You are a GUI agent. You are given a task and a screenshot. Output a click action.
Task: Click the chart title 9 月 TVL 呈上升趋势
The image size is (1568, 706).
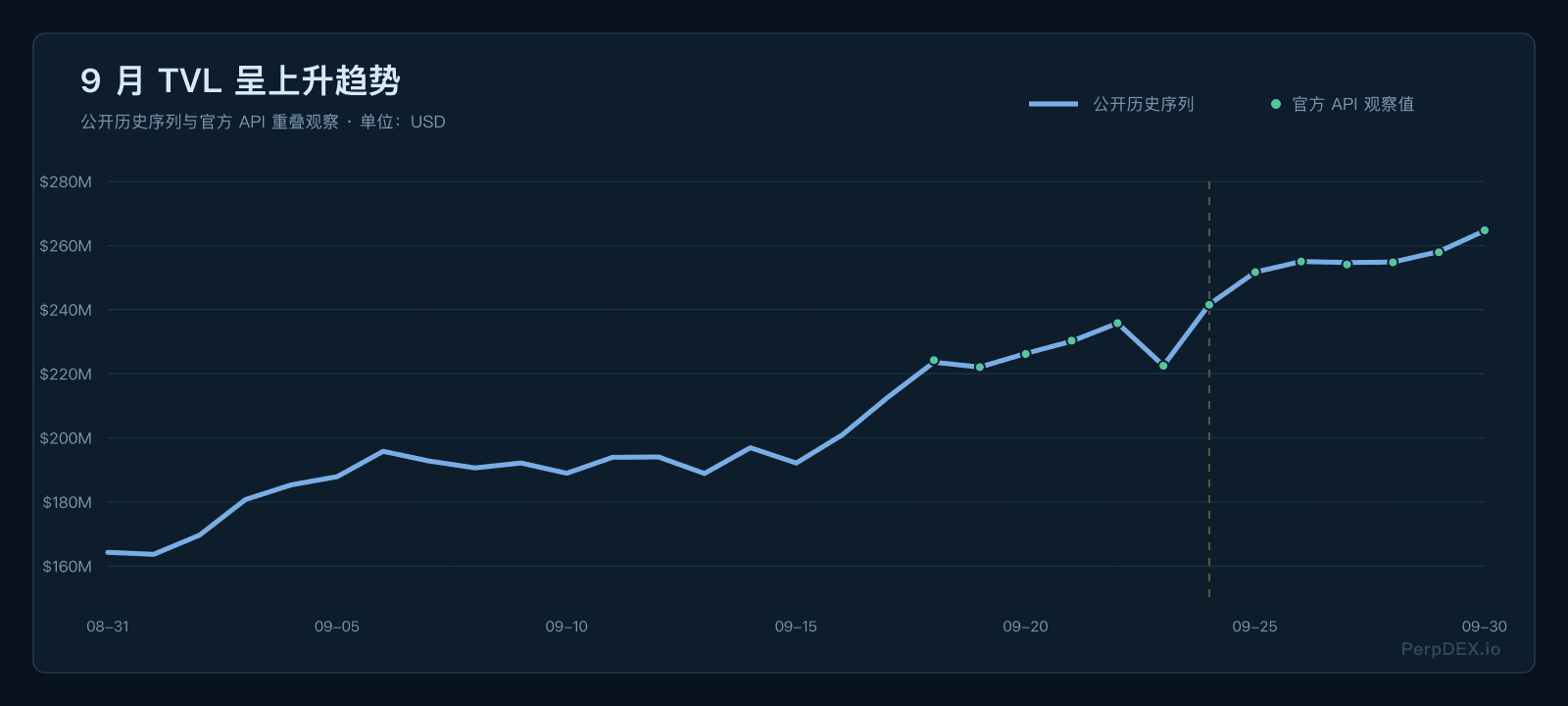click(x=240, y=80)
